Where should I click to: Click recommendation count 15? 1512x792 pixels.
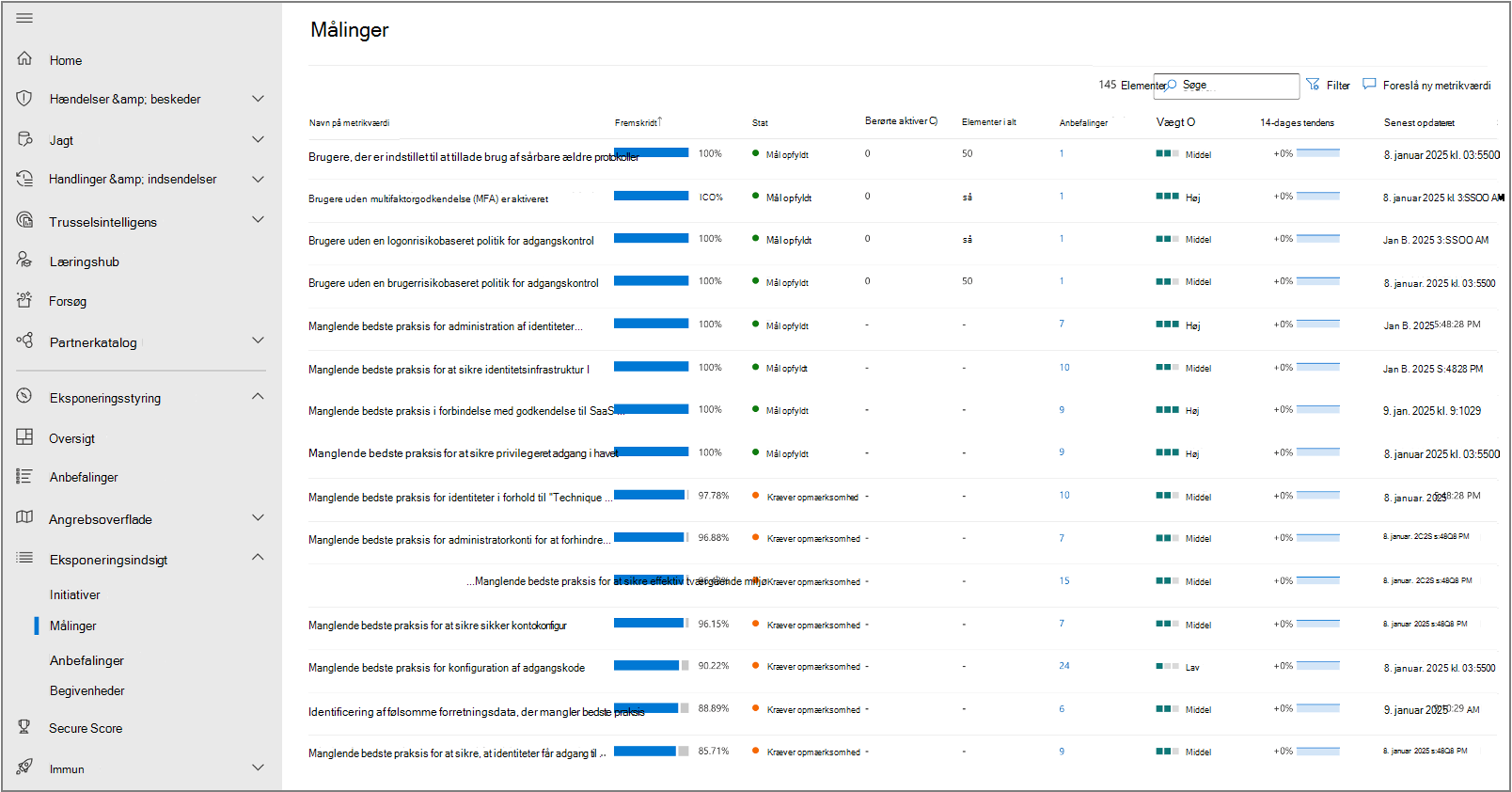(x=1064, y=581)
